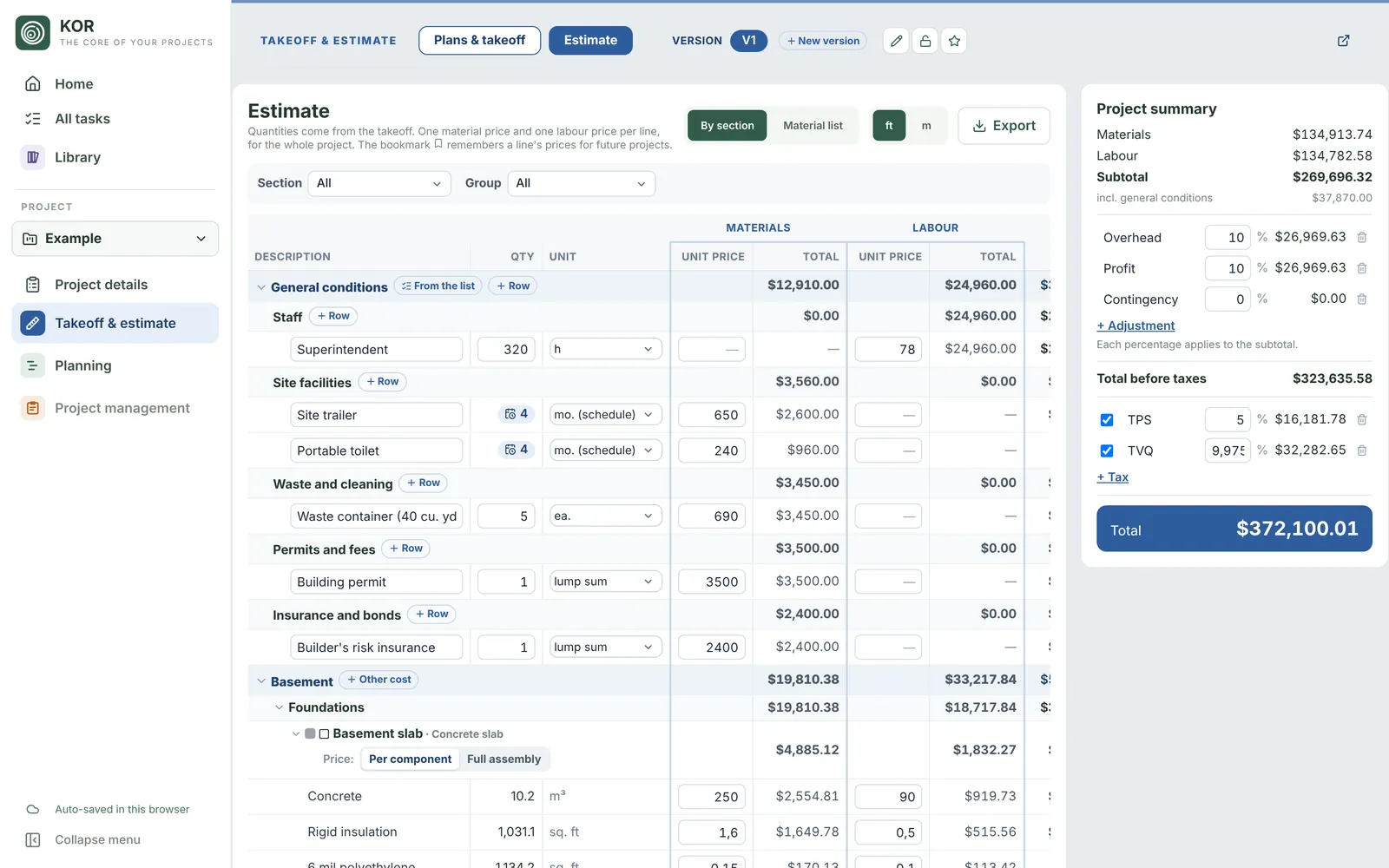Click Site trailer schedule quantity icon
1389x868 pixels.
click(510, 414)
